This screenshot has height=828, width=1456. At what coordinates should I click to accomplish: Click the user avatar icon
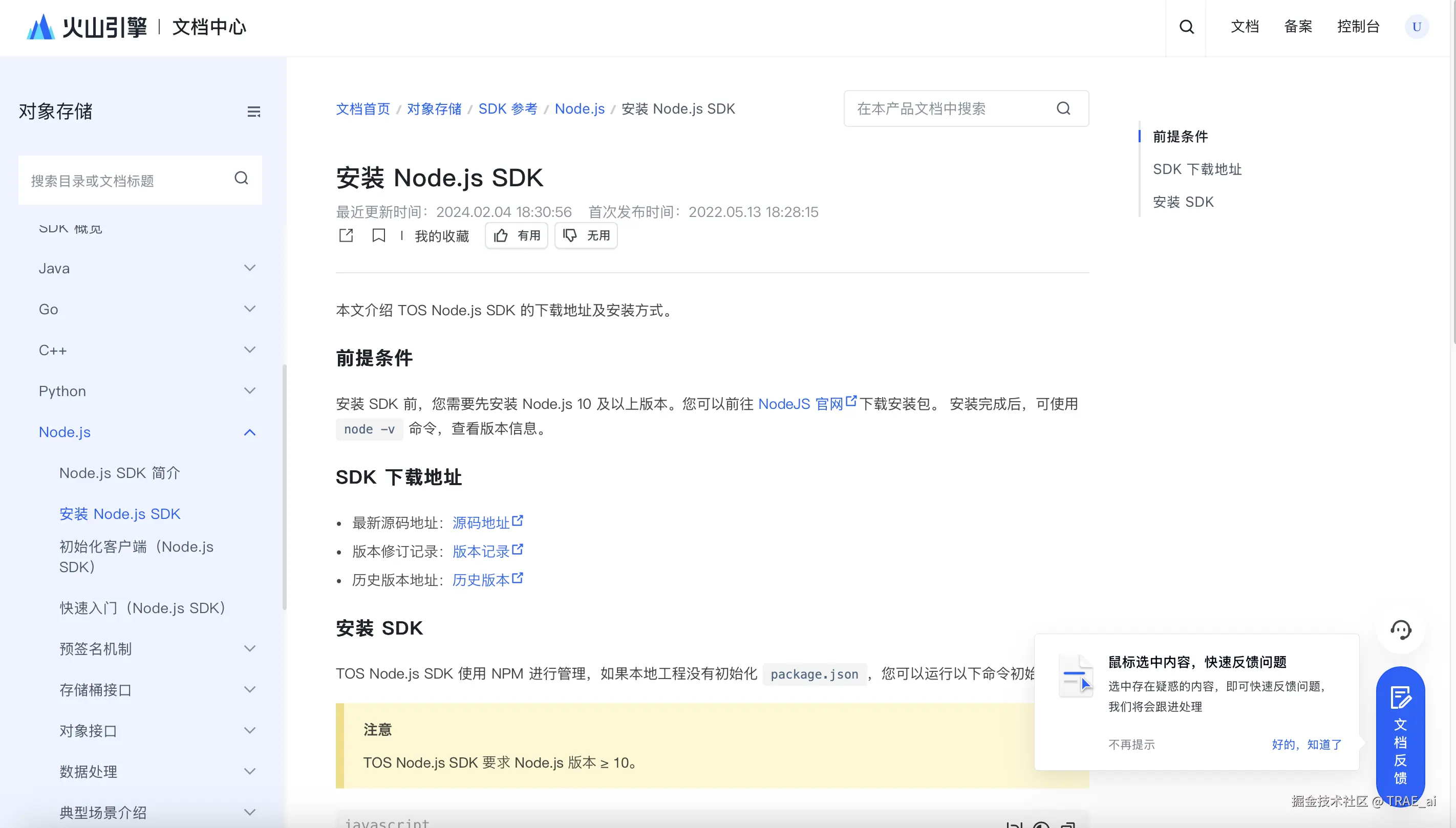click(x=1416, y=27)
